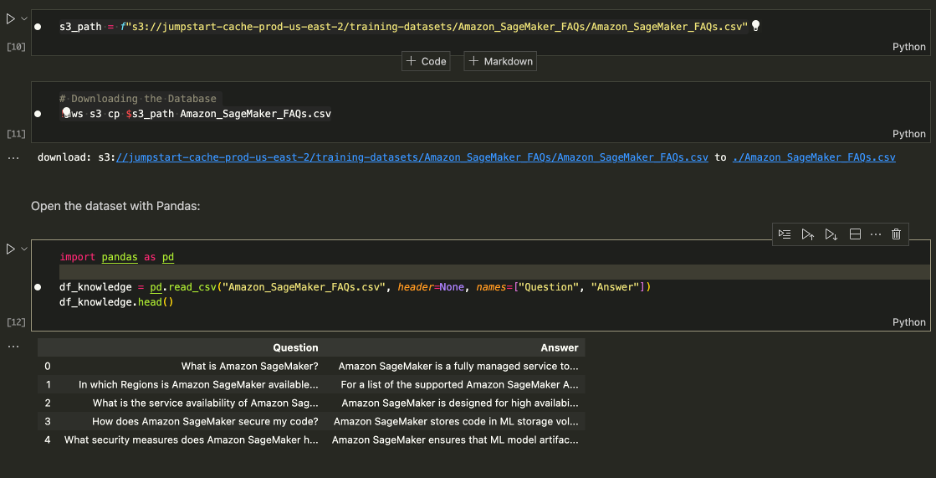Click Run by Line in cell toolbar

[x=784, y=235]
